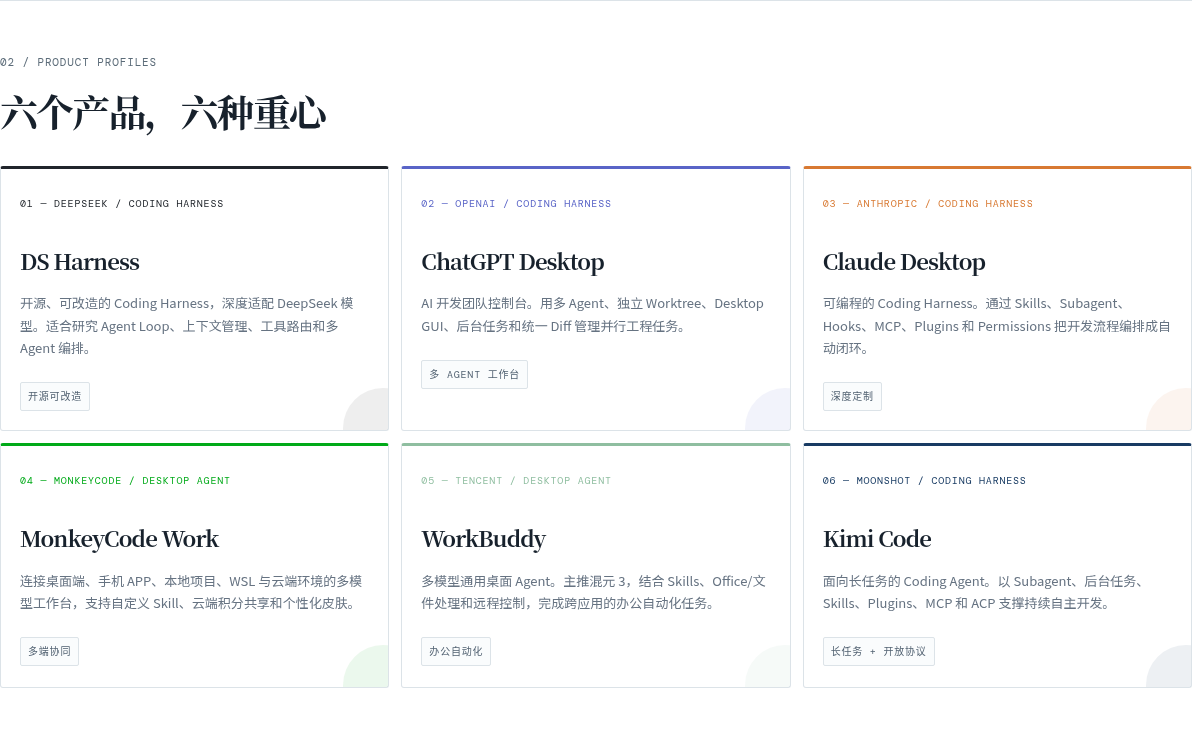Select the 多 AGENT 工作台 tag

tap(474, 374)
